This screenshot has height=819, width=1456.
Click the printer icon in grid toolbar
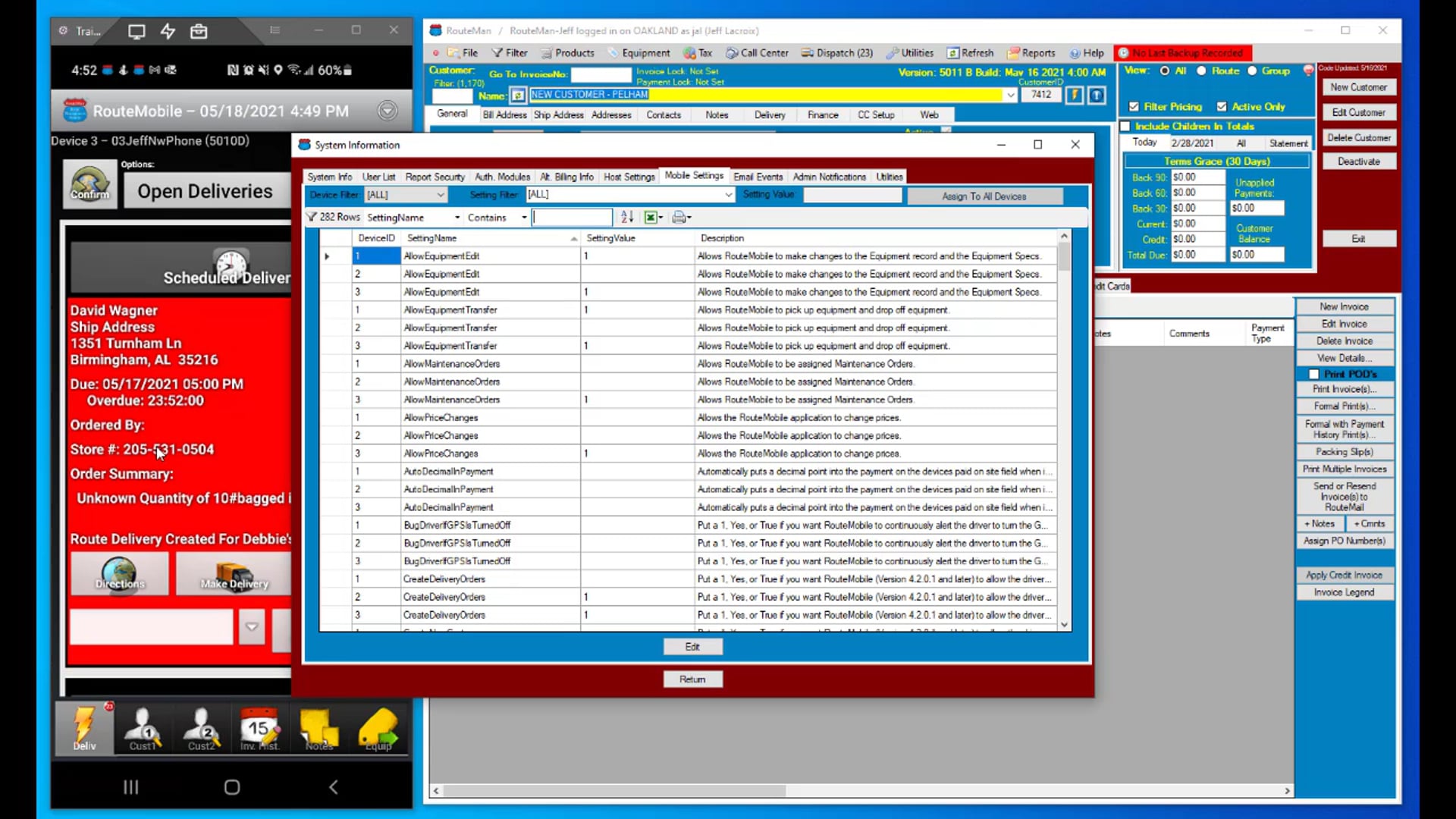(679, 217)
